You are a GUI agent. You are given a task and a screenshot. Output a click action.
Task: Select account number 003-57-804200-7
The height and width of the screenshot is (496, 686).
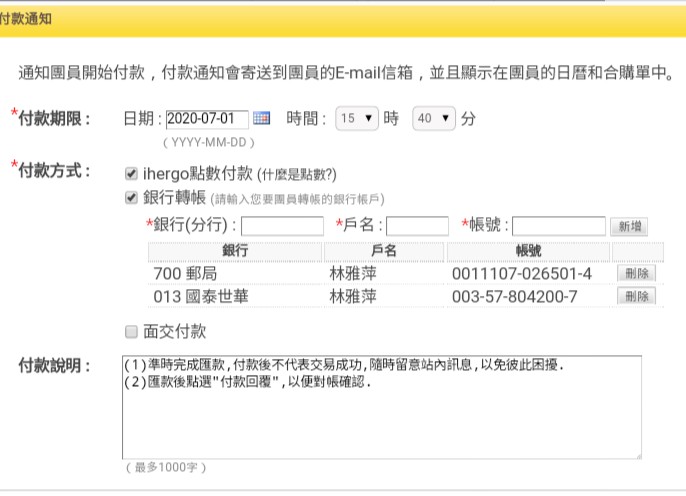514,297
